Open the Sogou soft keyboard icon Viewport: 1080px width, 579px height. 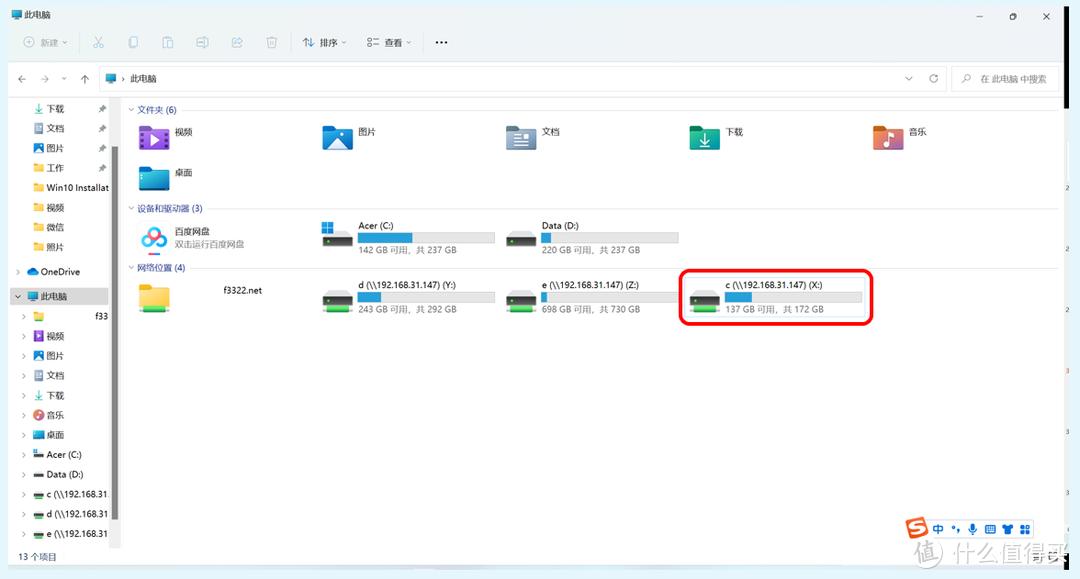(990, 529)
